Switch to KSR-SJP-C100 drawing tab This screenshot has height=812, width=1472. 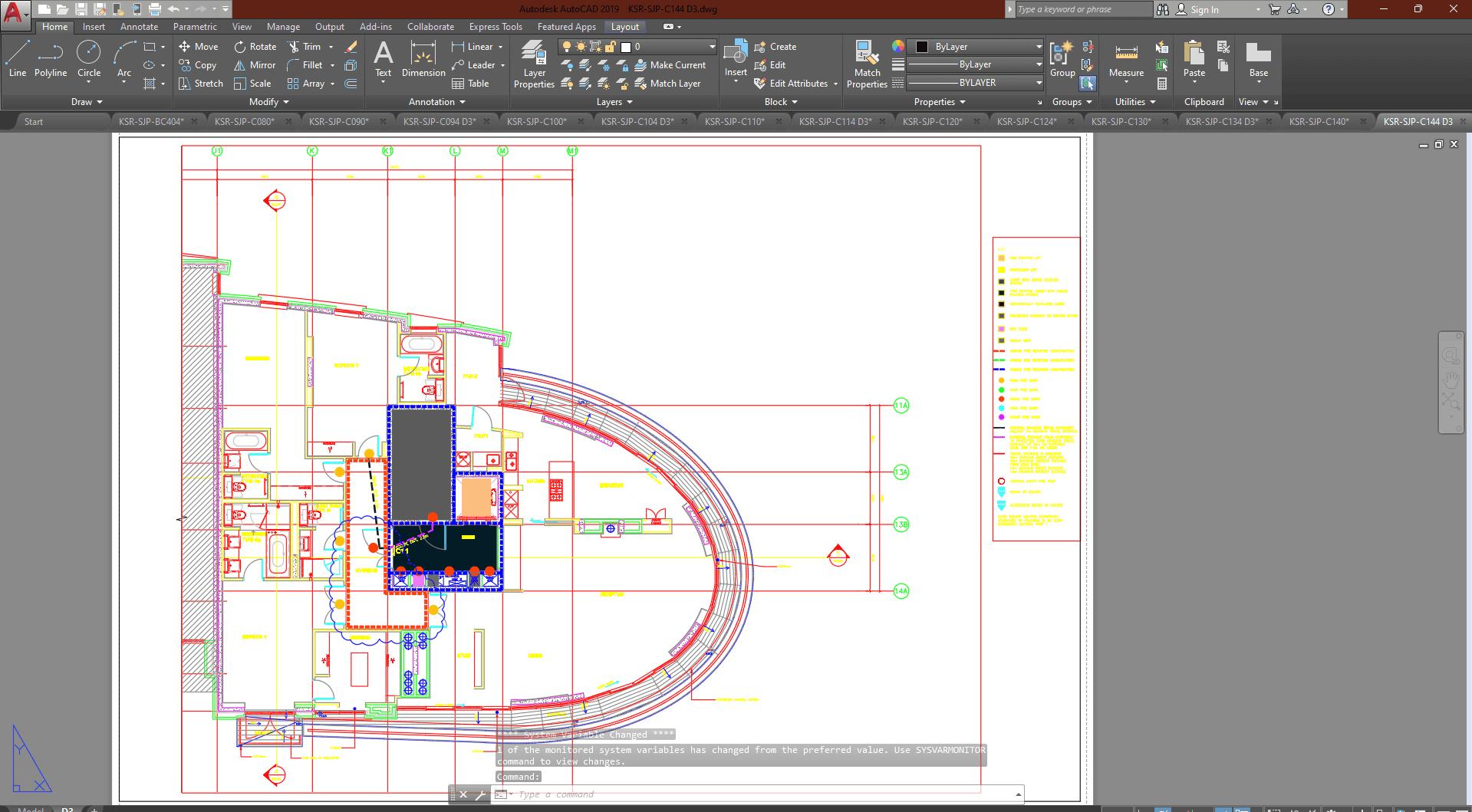tap(536, 122)
